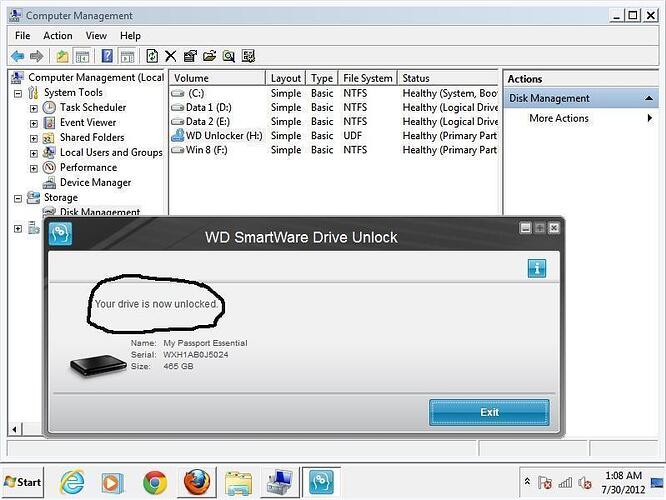This screenshot has height=500, width=666.
Task: Click the tree pane left scroll arrow
Action: (x=15, y=429)
